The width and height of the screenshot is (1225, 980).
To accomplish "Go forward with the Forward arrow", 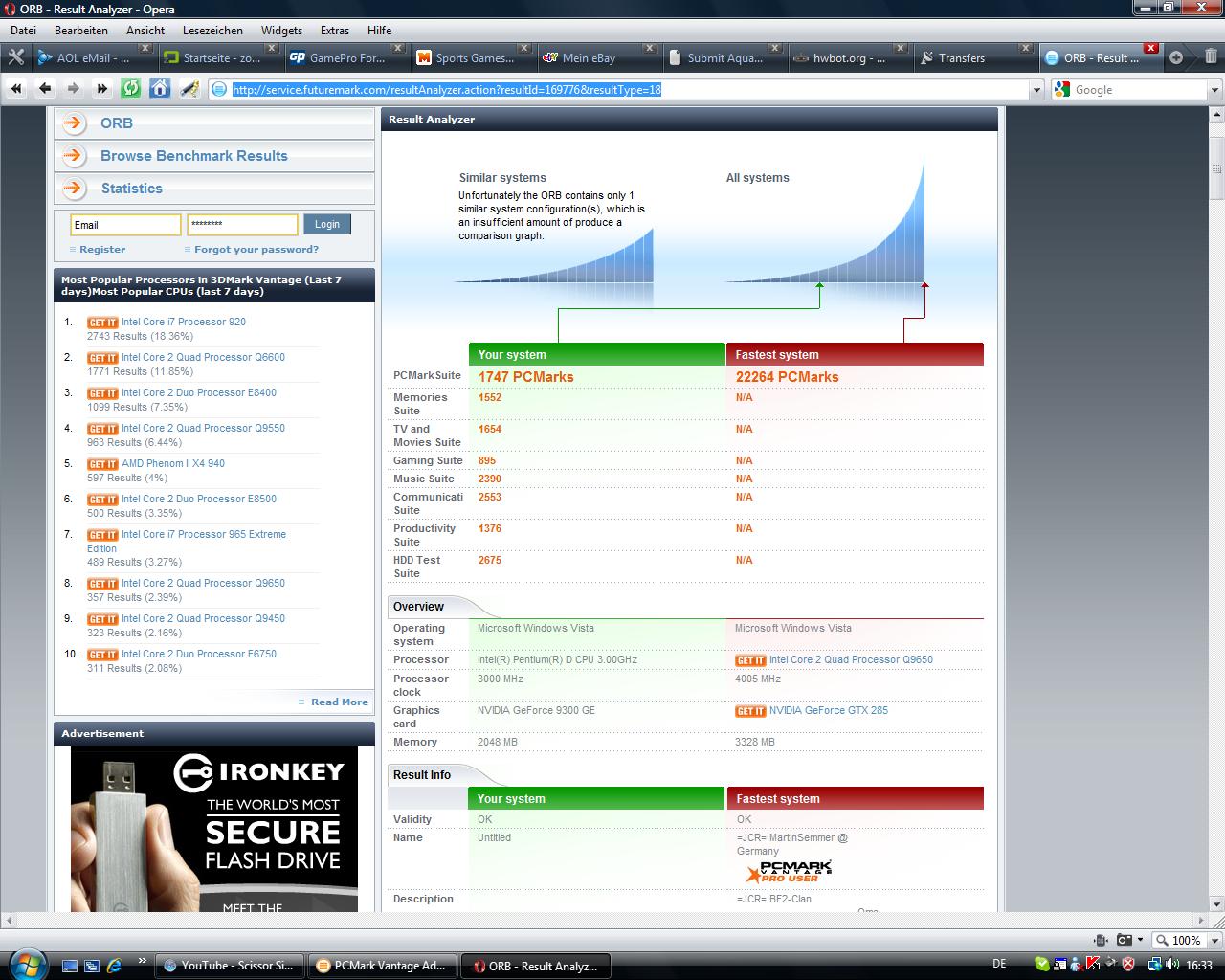I will 74,89.
